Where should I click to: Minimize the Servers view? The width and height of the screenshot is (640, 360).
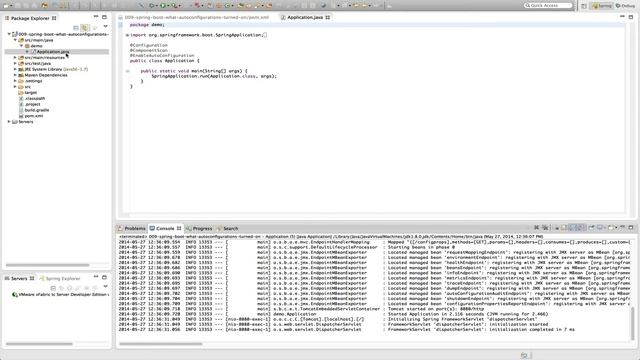(96, 277)
